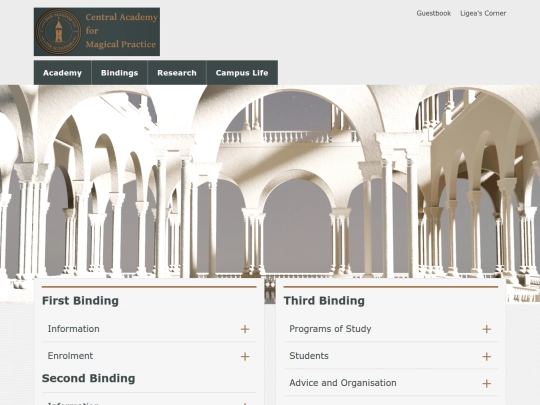Expand Information under First Binding
The height and width of the screenshot is (405, 540).
pyautogui.click(x=149, y=329)
